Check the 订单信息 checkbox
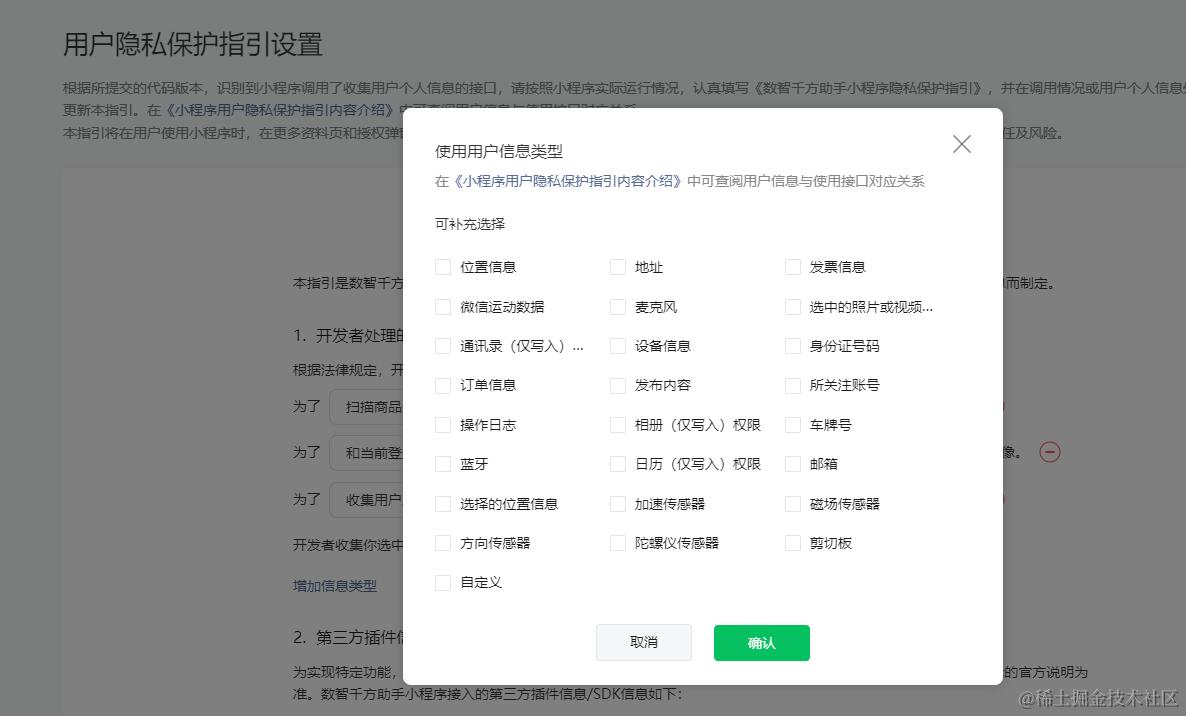The height and width of the screenshot is (716, 1186). point(443,386)
